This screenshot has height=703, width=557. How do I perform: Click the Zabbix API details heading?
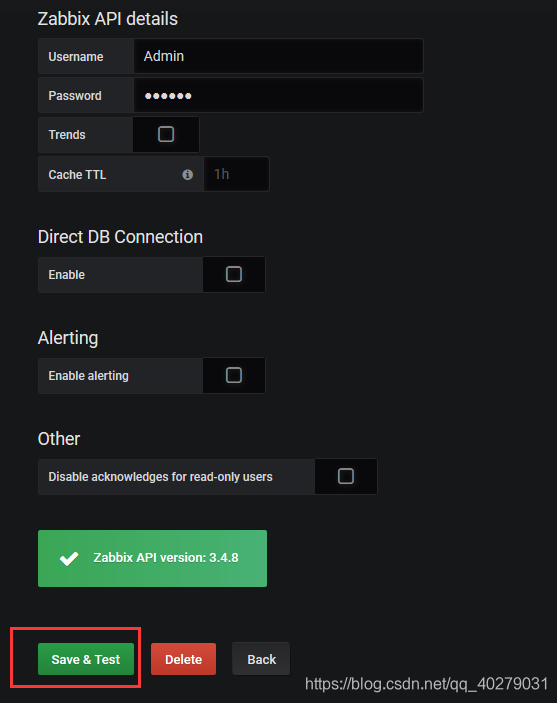108,19
